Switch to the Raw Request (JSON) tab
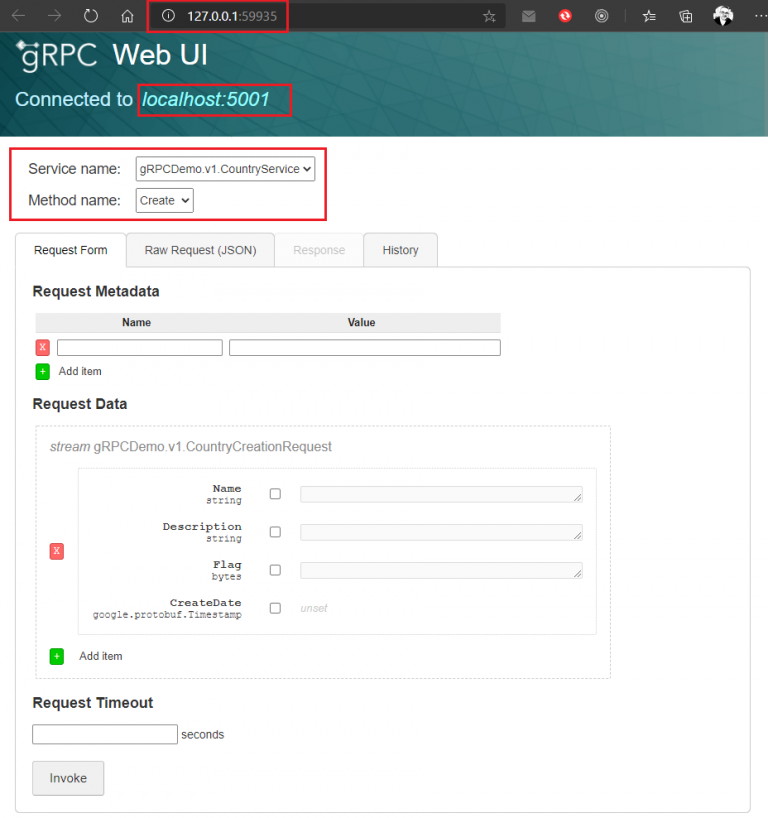This screenshot has height=818, width=768. pos(200,250)
